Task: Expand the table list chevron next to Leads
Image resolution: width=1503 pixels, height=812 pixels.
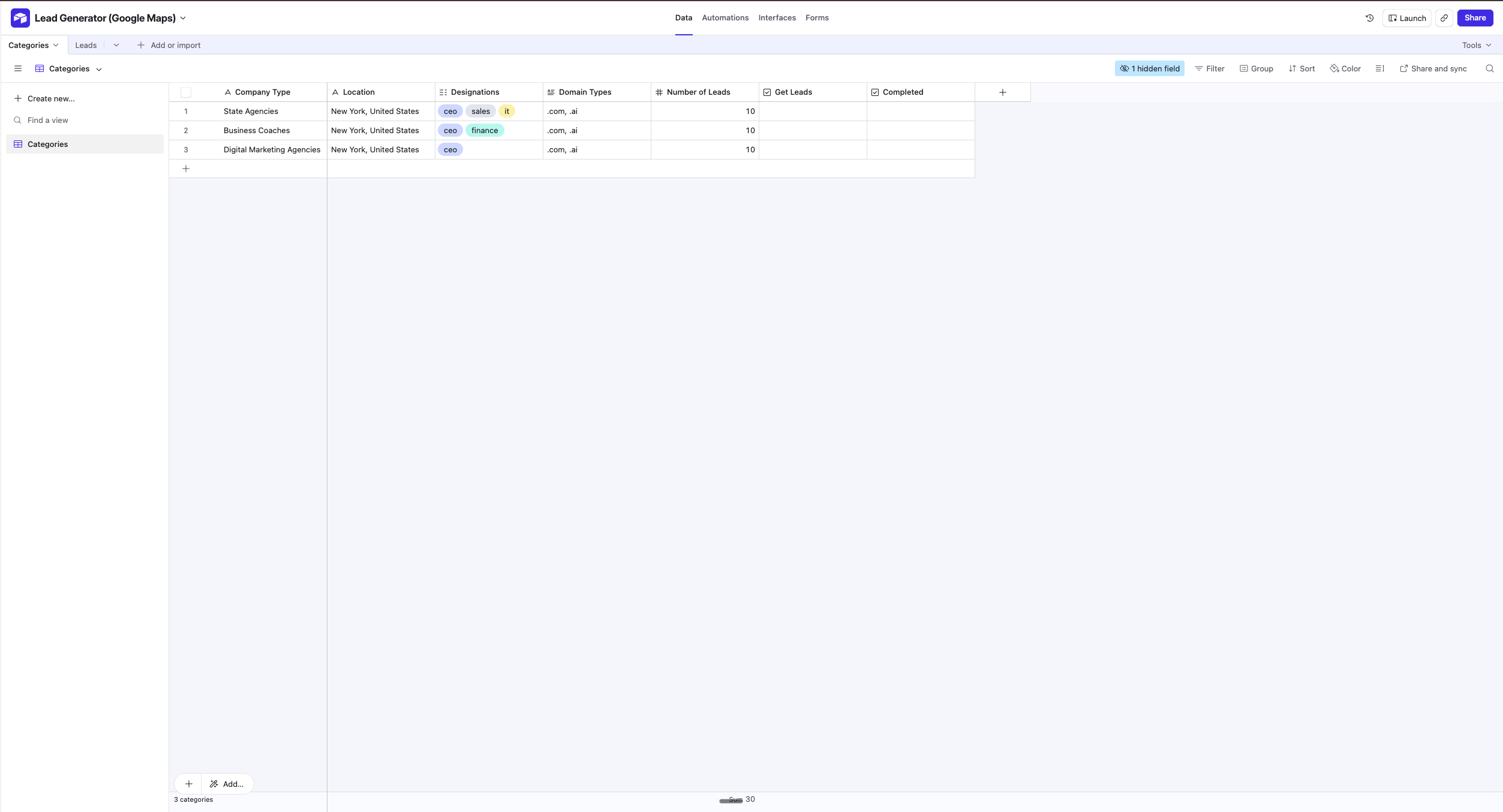Action: [116, 46]
